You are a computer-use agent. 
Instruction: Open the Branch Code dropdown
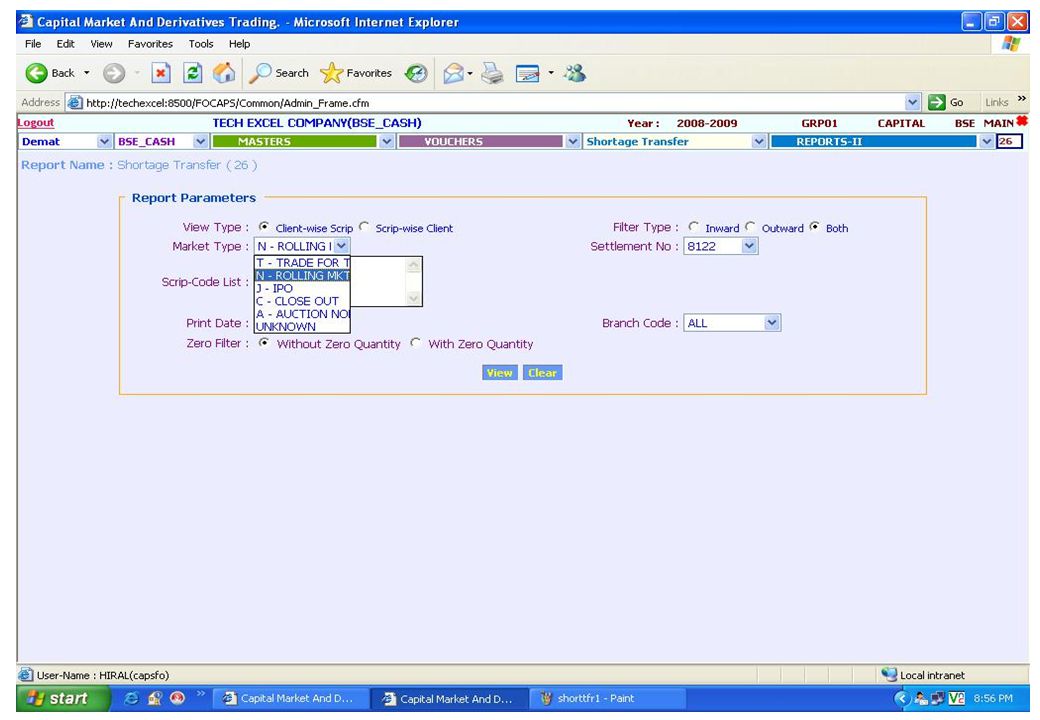[x=732, y=323]
